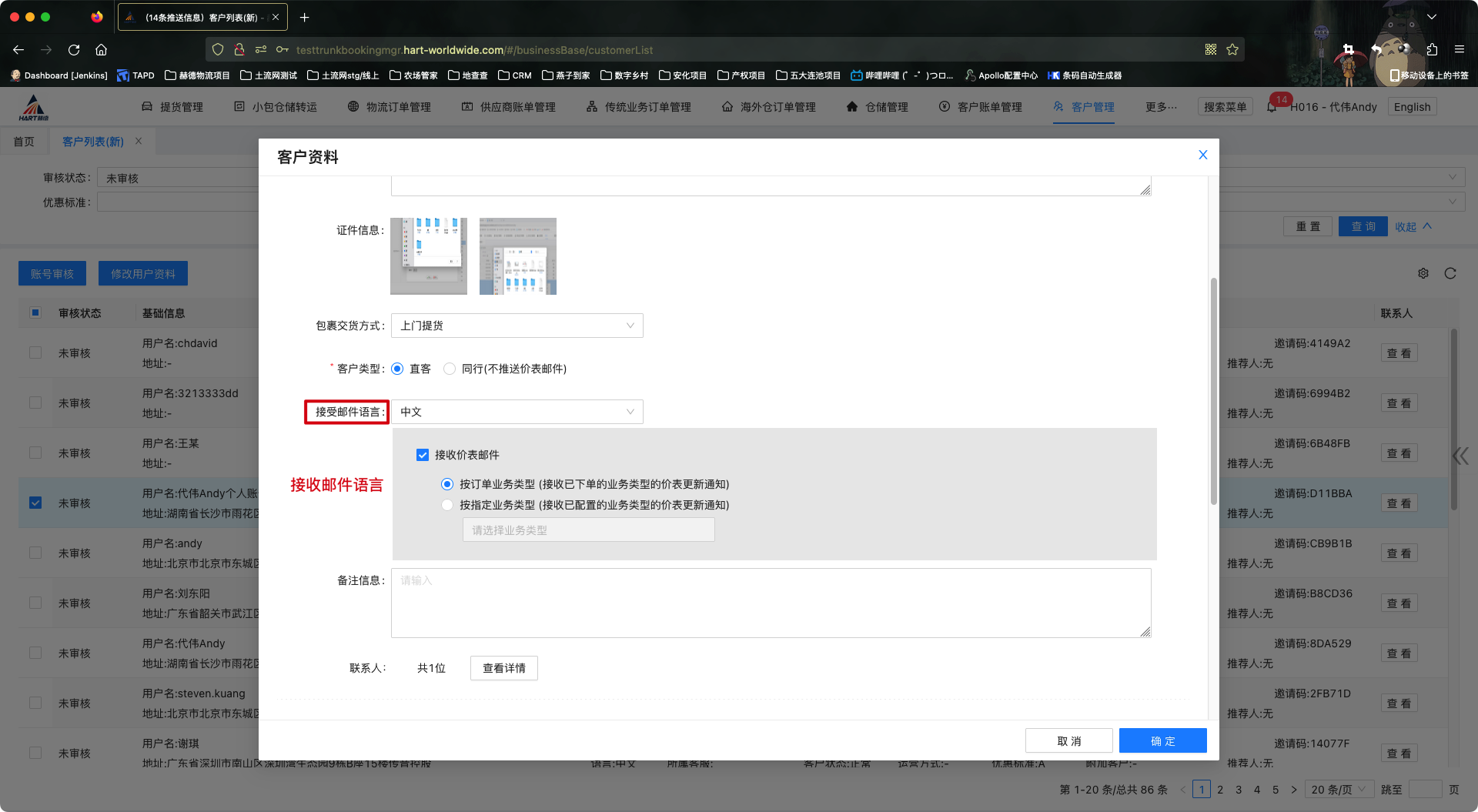The width and height of the screenshot is (1478, 812).
Task: Click the table settings gear icon
Action: [x=1423, y=273]
